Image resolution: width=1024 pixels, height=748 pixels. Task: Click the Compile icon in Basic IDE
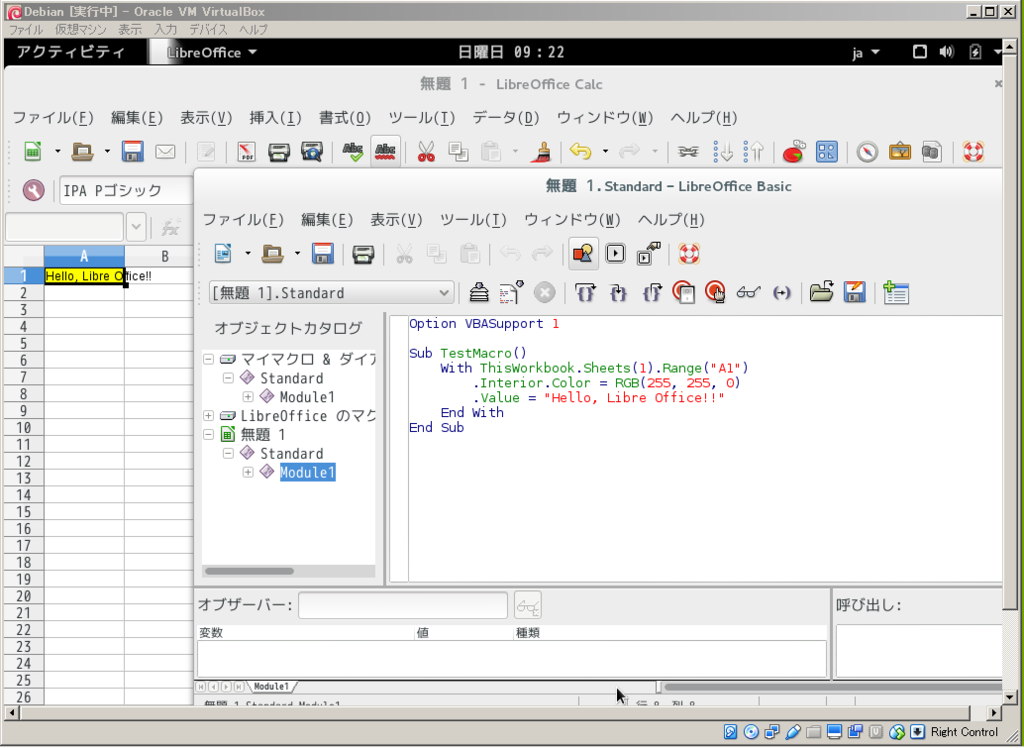479,293
